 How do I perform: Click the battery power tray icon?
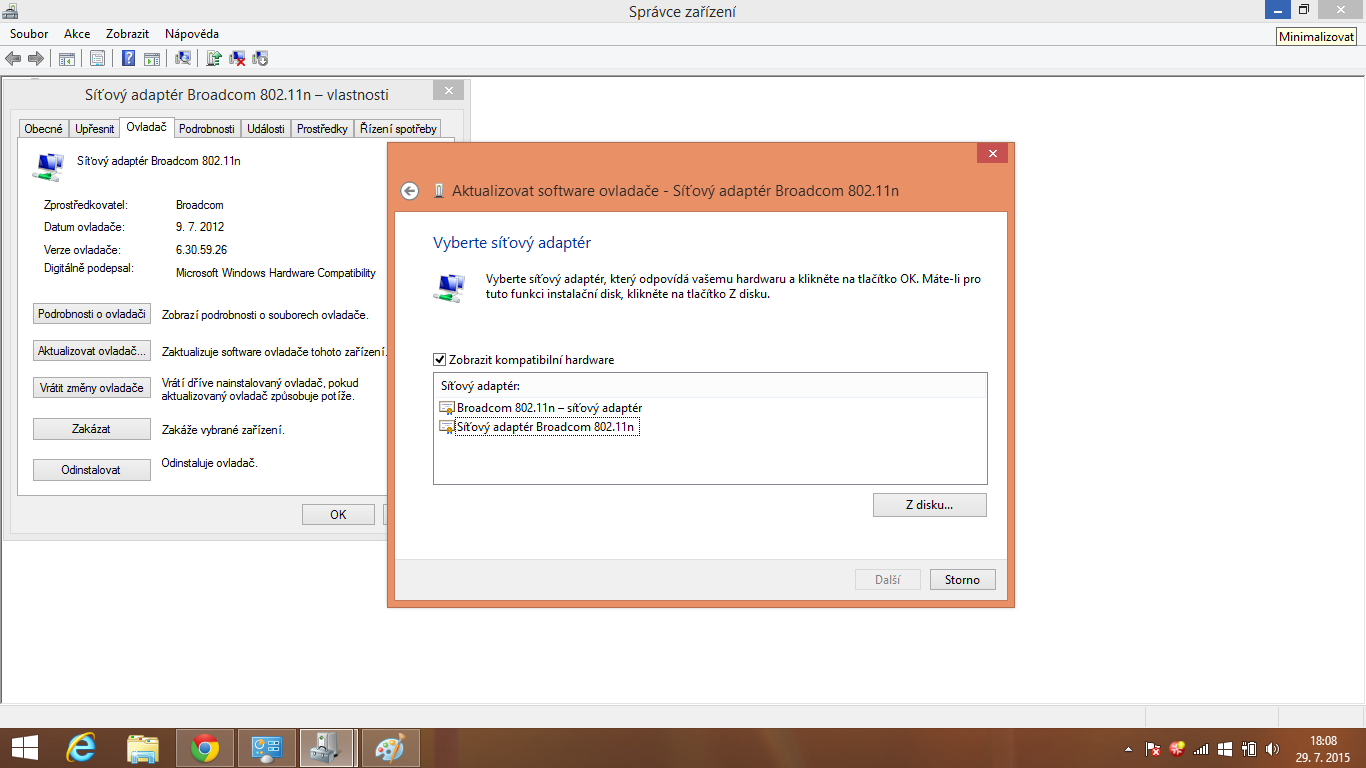(x=1249, y=748)
